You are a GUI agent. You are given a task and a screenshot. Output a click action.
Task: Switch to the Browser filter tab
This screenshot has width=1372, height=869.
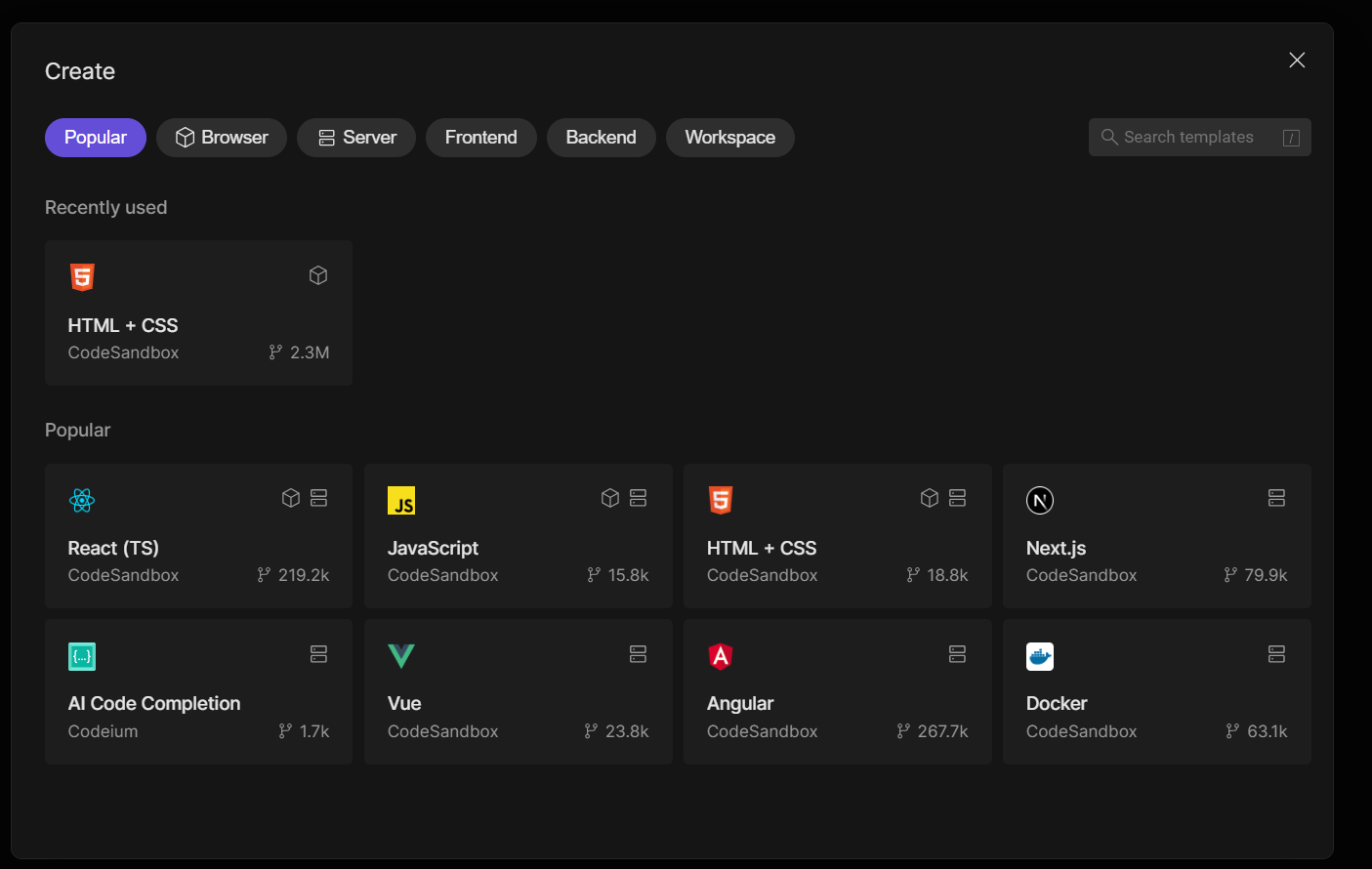click(222, 138)
